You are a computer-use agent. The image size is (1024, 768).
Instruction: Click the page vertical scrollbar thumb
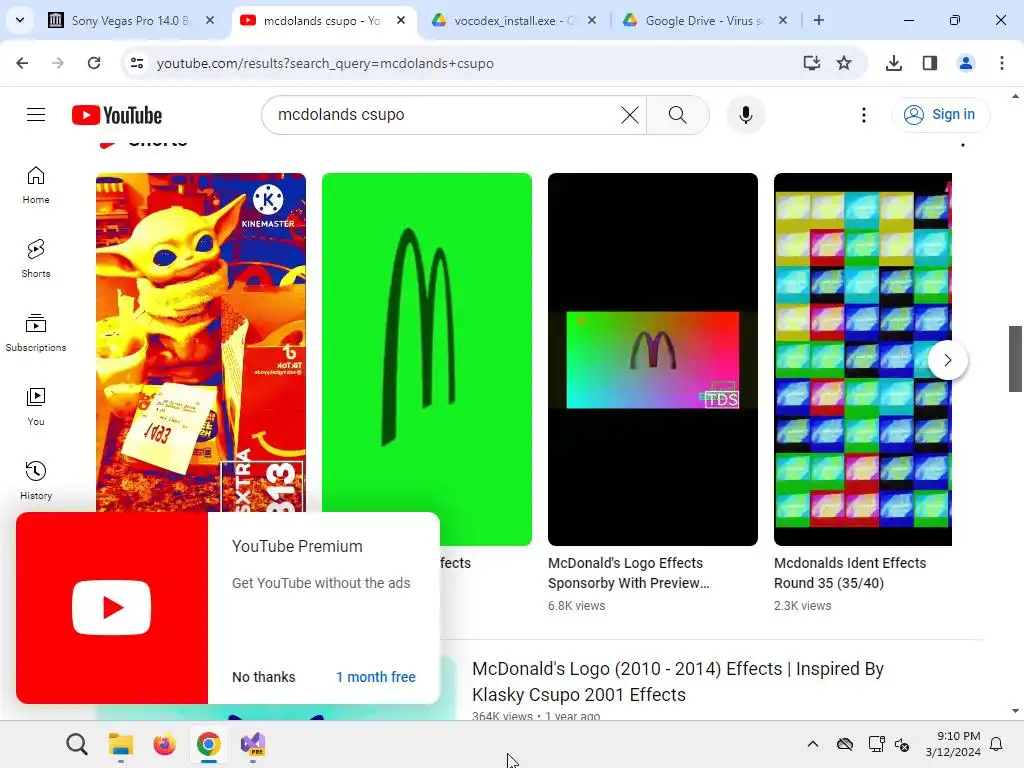click(x=1015, y=359)
